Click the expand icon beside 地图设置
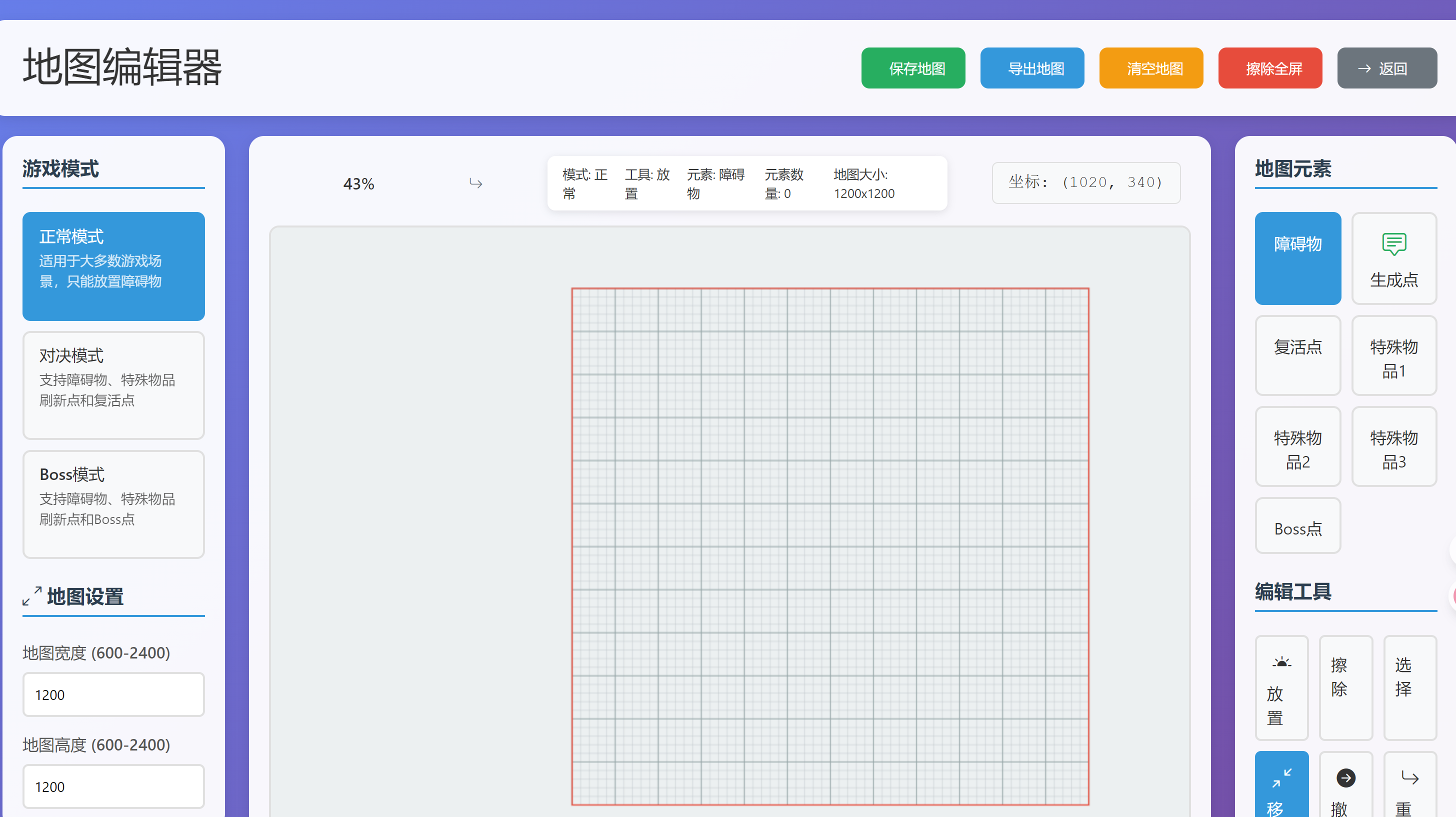This screenshot has height=817, width=1456. click(31, 596)
